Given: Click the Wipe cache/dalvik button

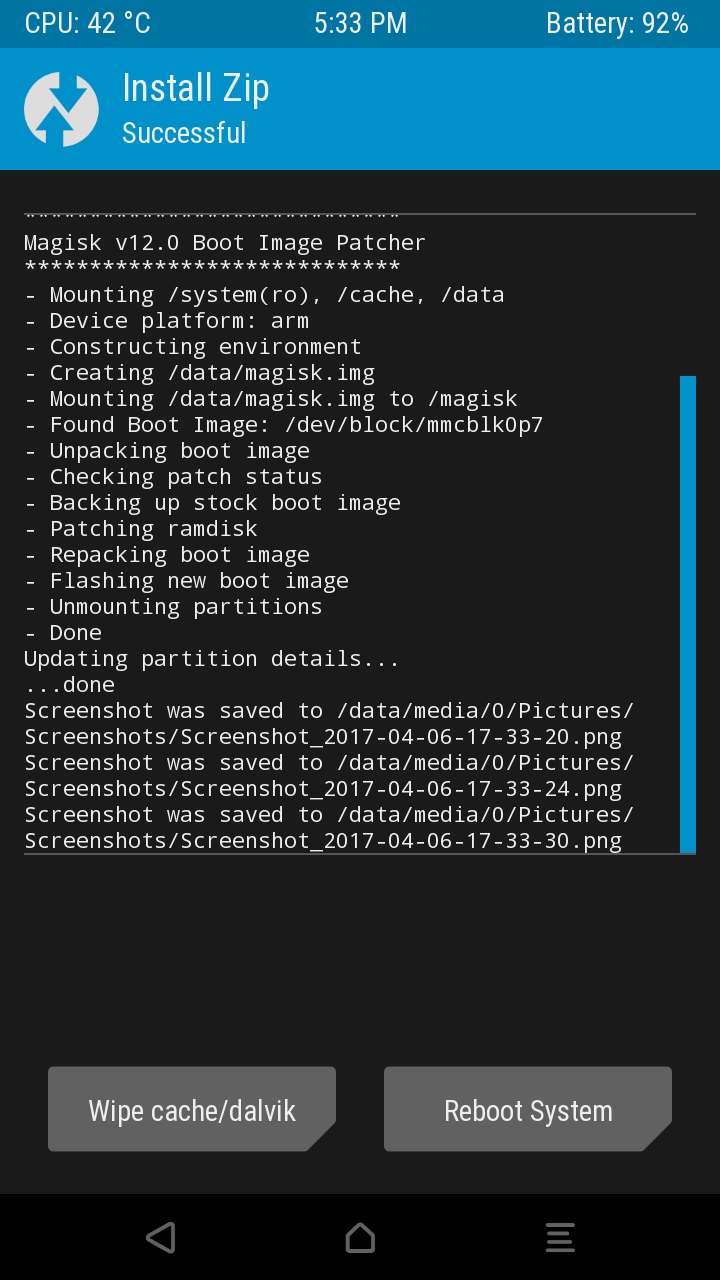Looking at the screenshot, I should click(x=192, y=1110).
